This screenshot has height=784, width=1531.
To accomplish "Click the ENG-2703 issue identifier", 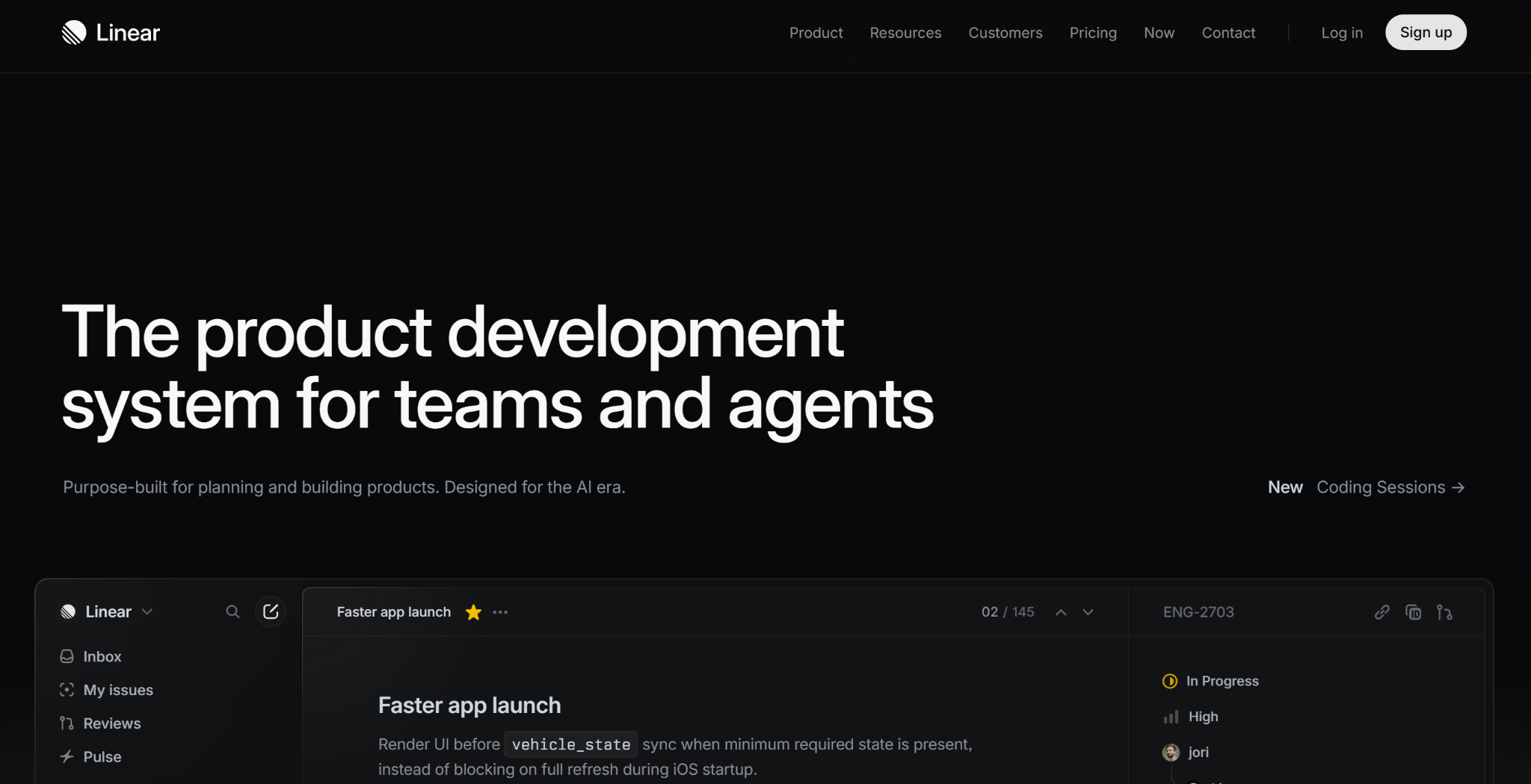I will tap(1198, 612).
